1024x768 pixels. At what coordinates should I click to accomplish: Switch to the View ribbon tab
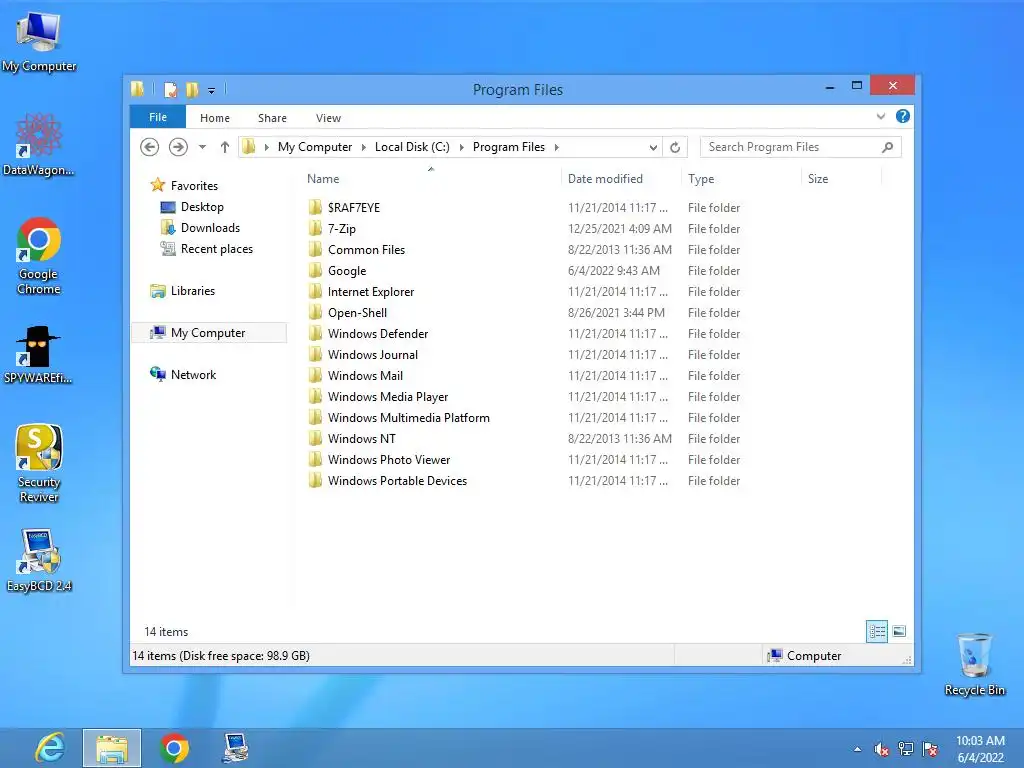[328, 118]
